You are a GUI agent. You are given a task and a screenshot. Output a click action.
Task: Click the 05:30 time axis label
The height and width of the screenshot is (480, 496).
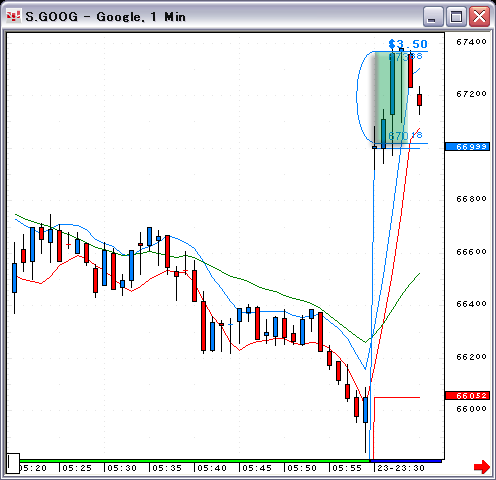(x=122, y=468)
